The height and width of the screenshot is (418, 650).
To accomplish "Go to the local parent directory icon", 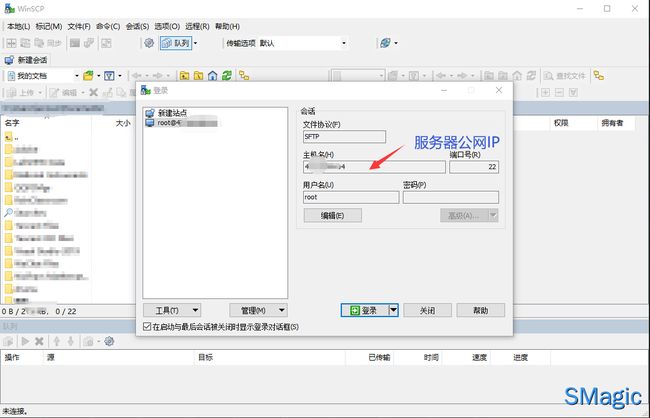I will [184, 75].
